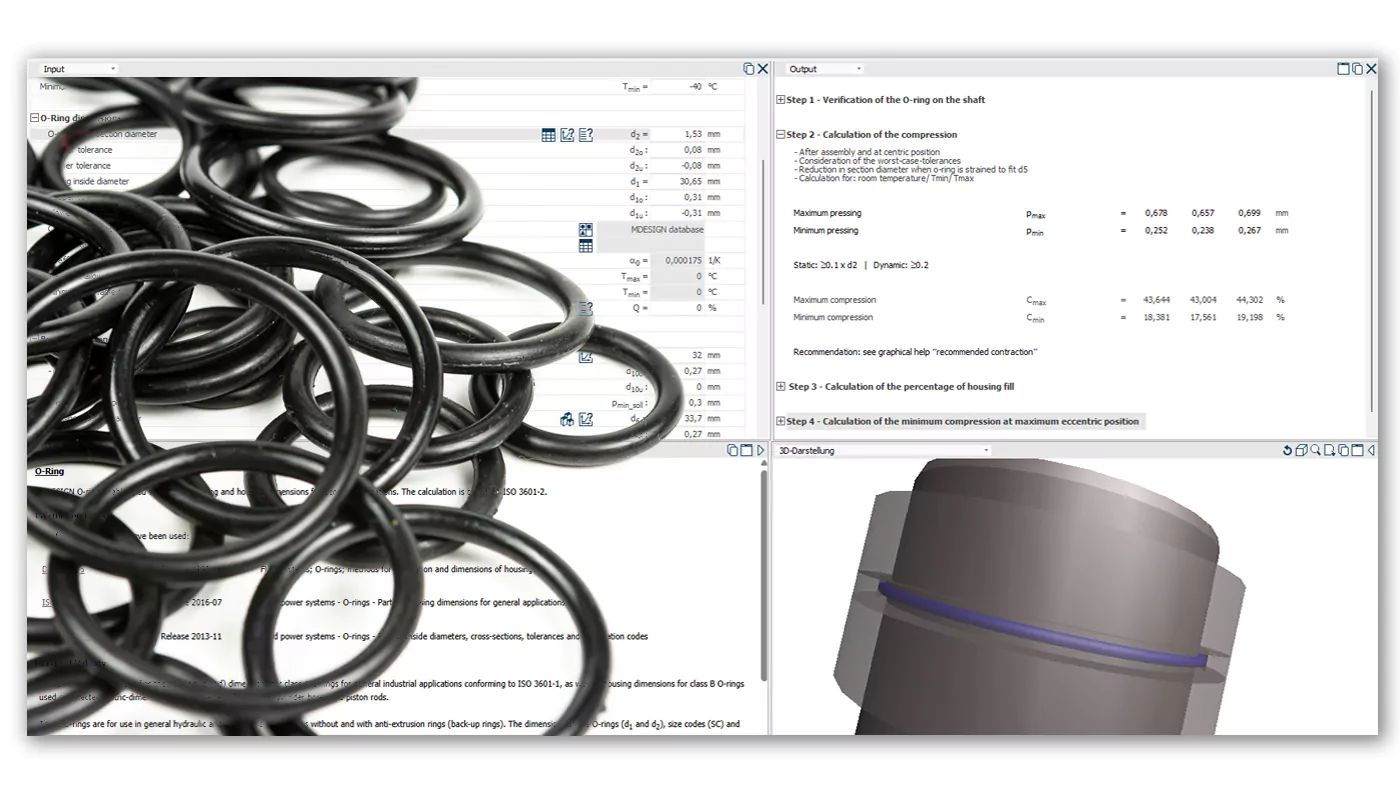
Task: Click the d2 value field showing 1,53
Action: (x=678, y=135)
